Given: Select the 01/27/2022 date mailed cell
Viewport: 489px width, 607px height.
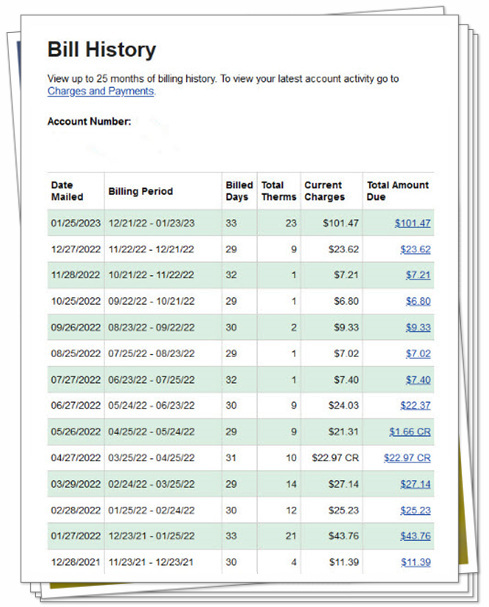Looking at the screenshot, I should (x=75, y=536).
